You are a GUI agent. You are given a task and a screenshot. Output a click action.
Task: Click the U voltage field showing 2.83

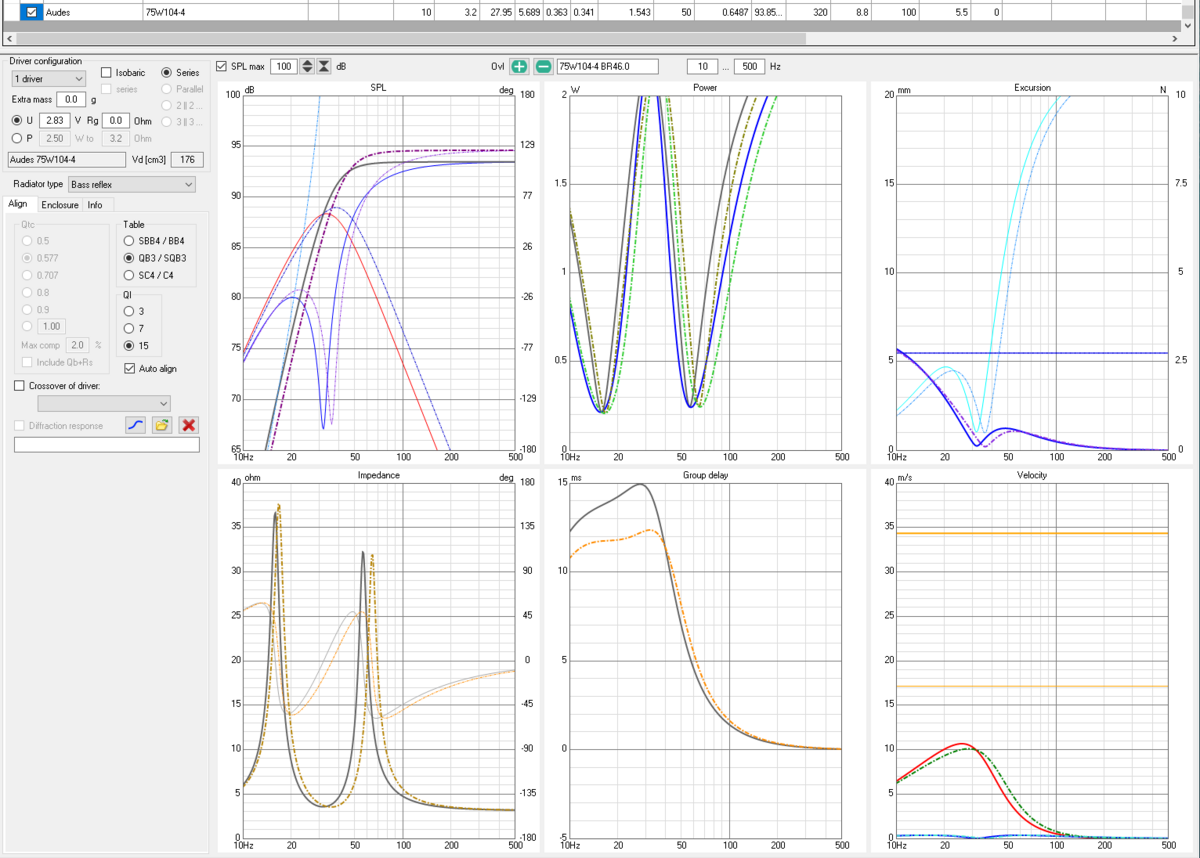click(x=54, y=121)
